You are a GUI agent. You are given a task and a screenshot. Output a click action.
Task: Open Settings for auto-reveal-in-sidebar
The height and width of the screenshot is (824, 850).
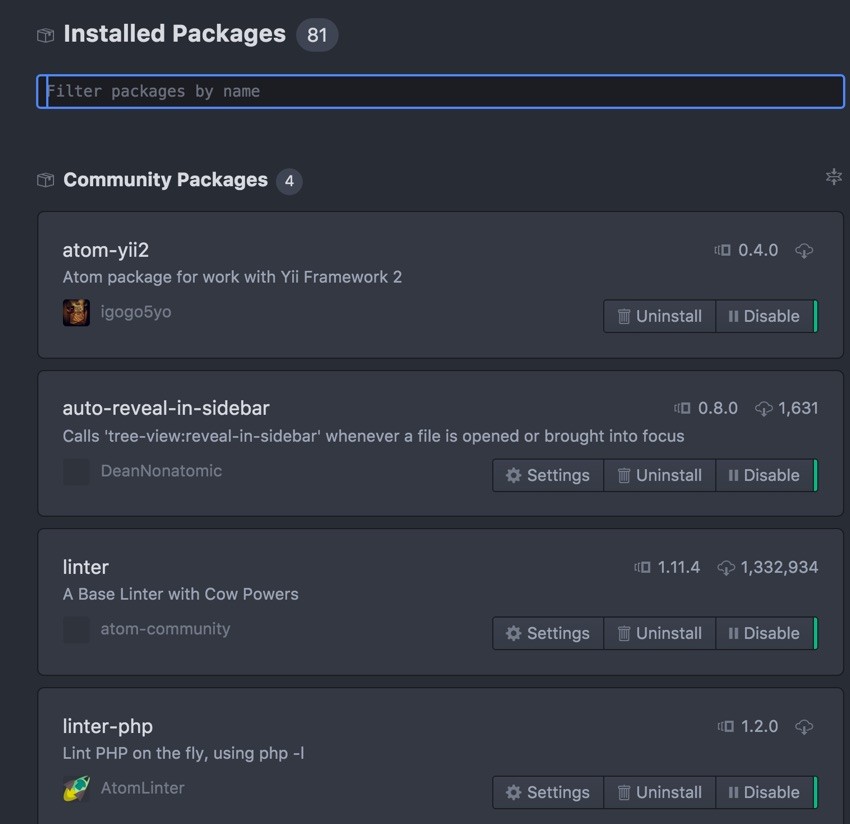coord(548,475)
